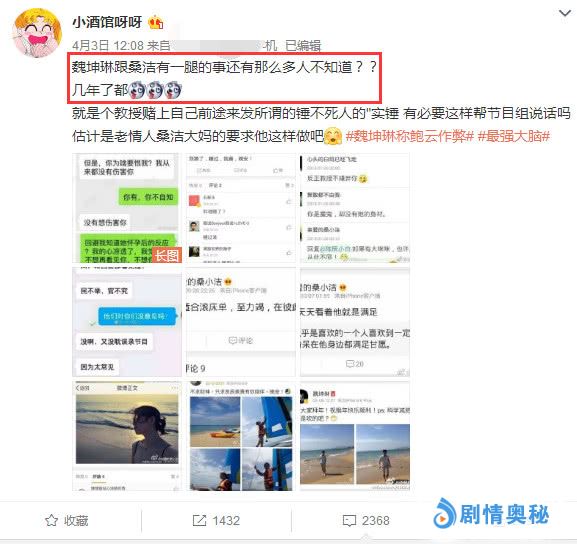This screenshot has width=577, height=544.
Task: Open the top-right chat replies thumbnail
Action: point(355,208)
